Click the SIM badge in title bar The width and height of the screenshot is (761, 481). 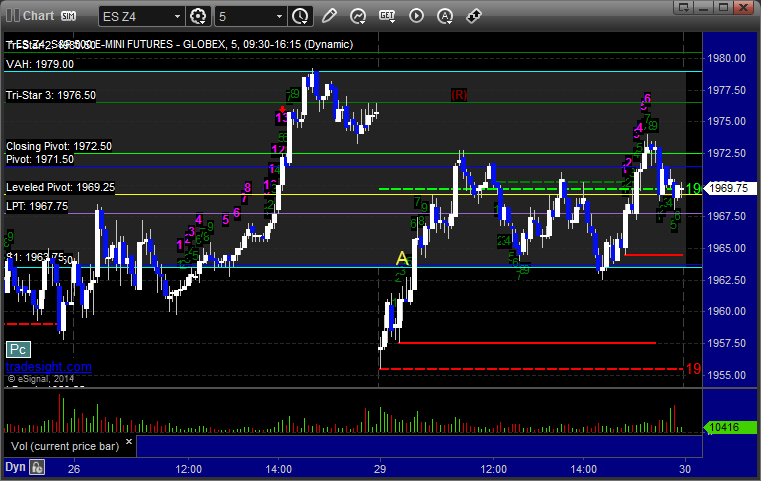(68, 16)
